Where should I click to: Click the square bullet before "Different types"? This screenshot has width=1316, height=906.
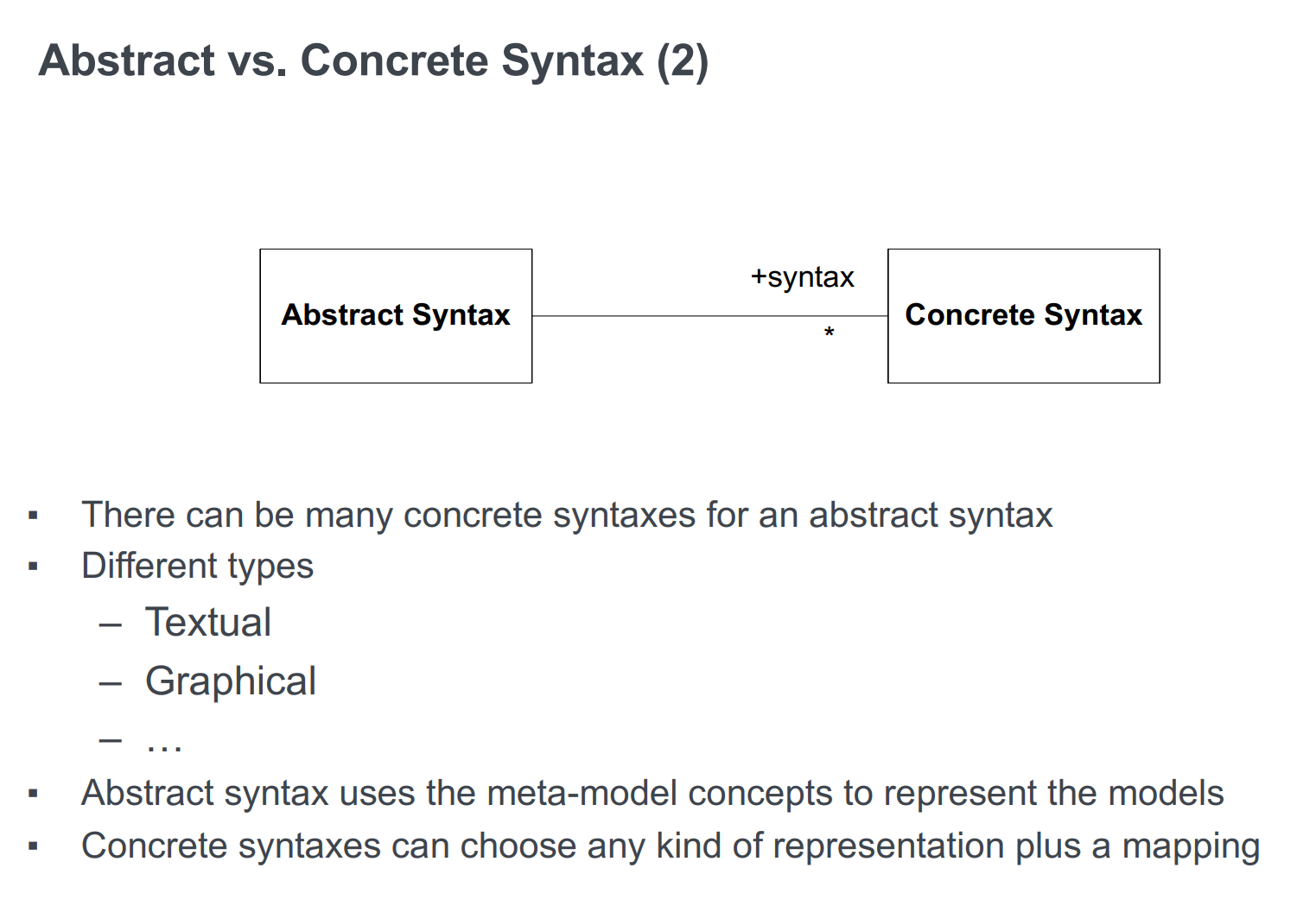pyautogui.click(x=34, y=567)
